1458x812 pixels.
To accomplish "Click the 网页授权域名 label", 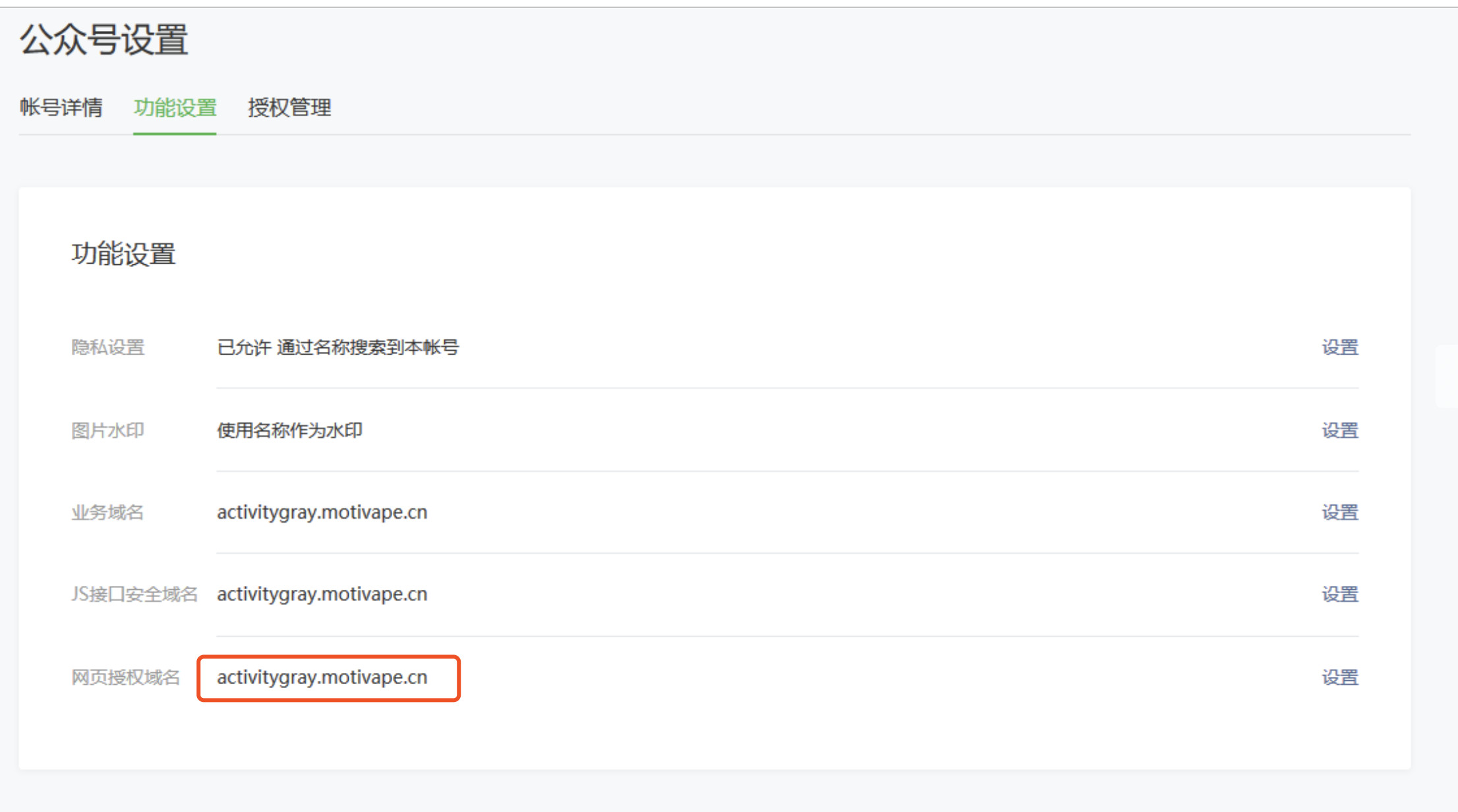I will [125, 677].
